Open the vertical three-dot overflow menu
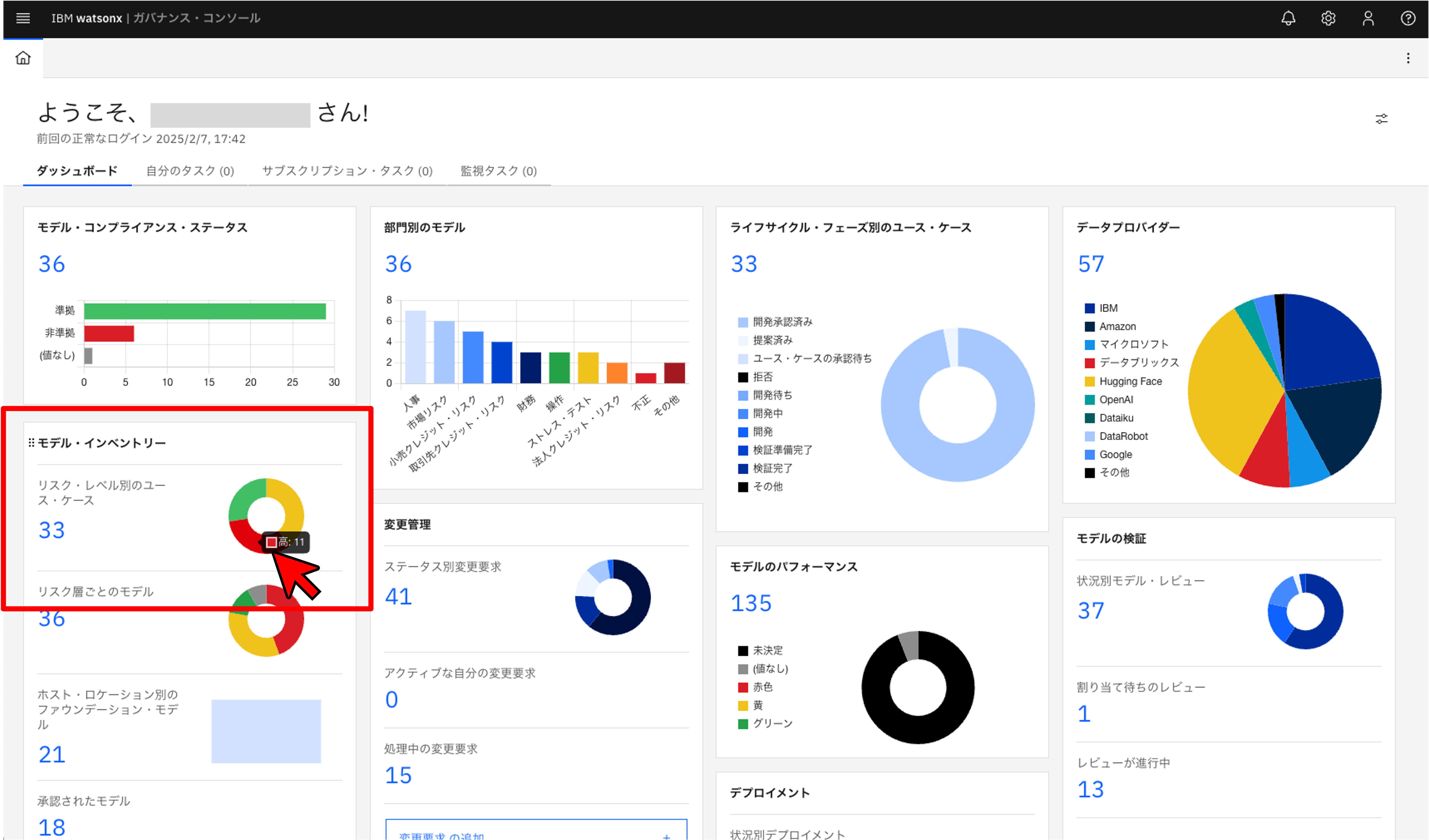This screenshot has height=840, width=1429. (1408, 58)
